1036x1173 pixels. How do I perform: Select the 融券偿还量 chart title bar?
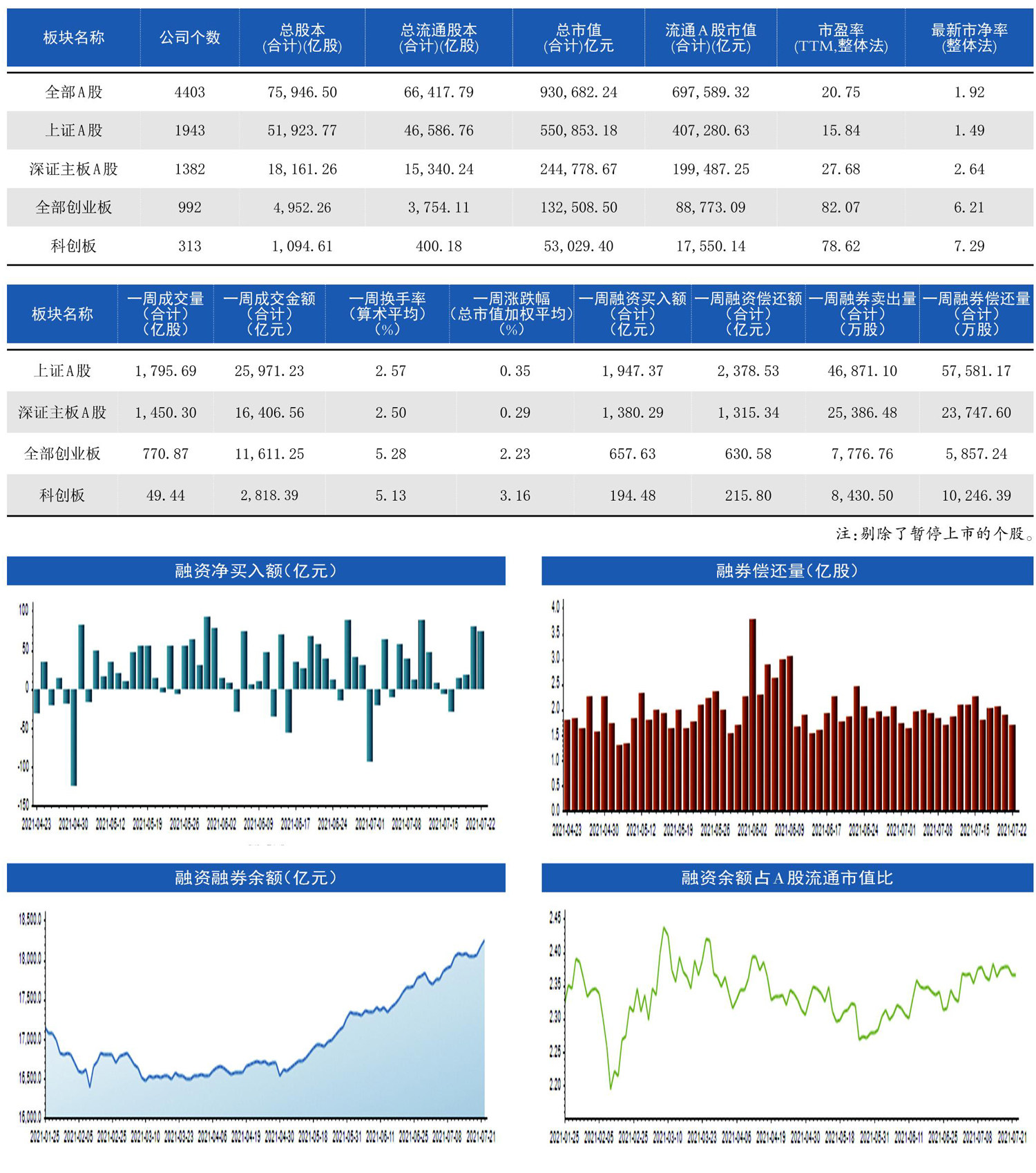pos(787,571)
